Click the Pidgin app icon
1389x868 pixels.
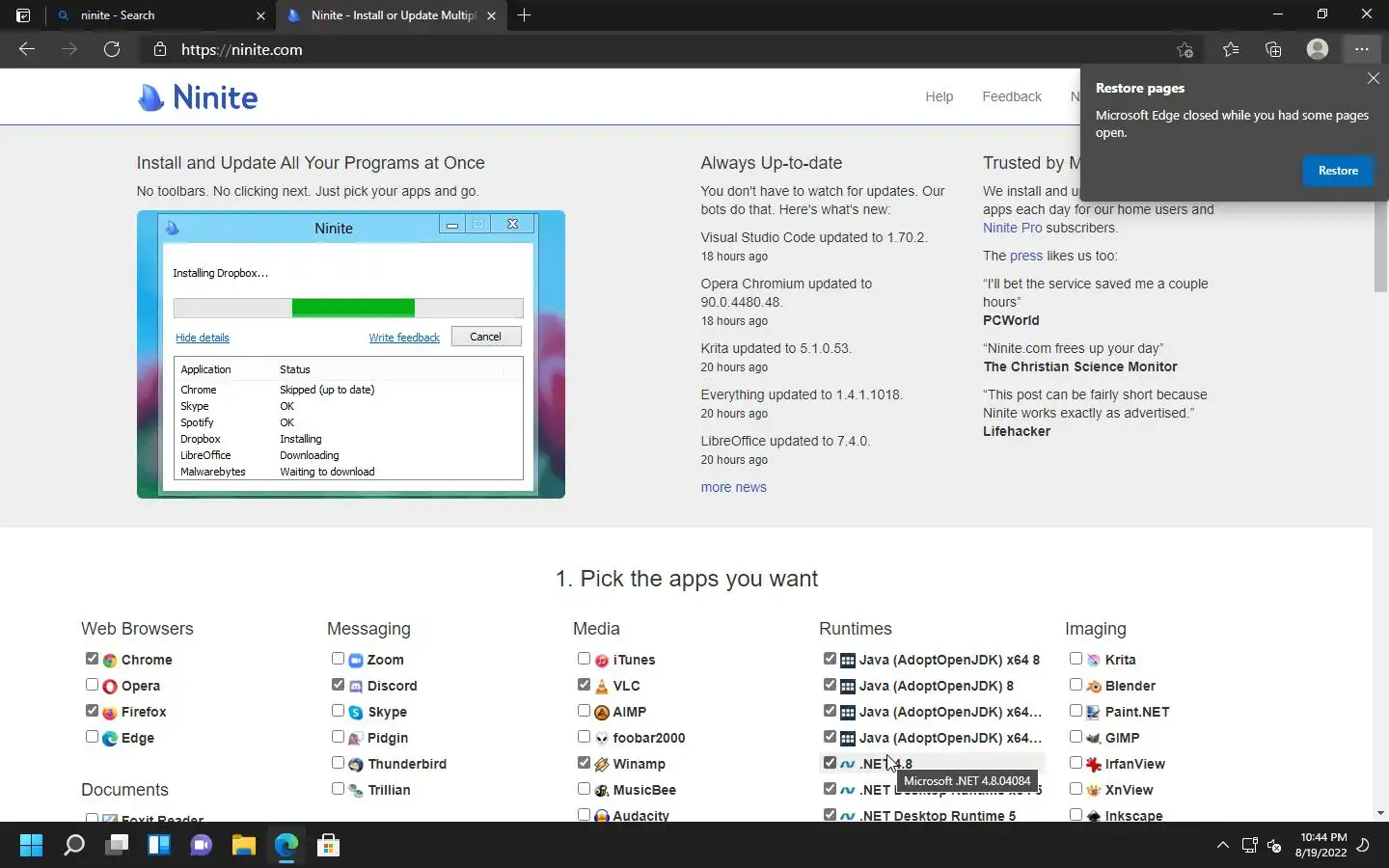coord(356,739)
